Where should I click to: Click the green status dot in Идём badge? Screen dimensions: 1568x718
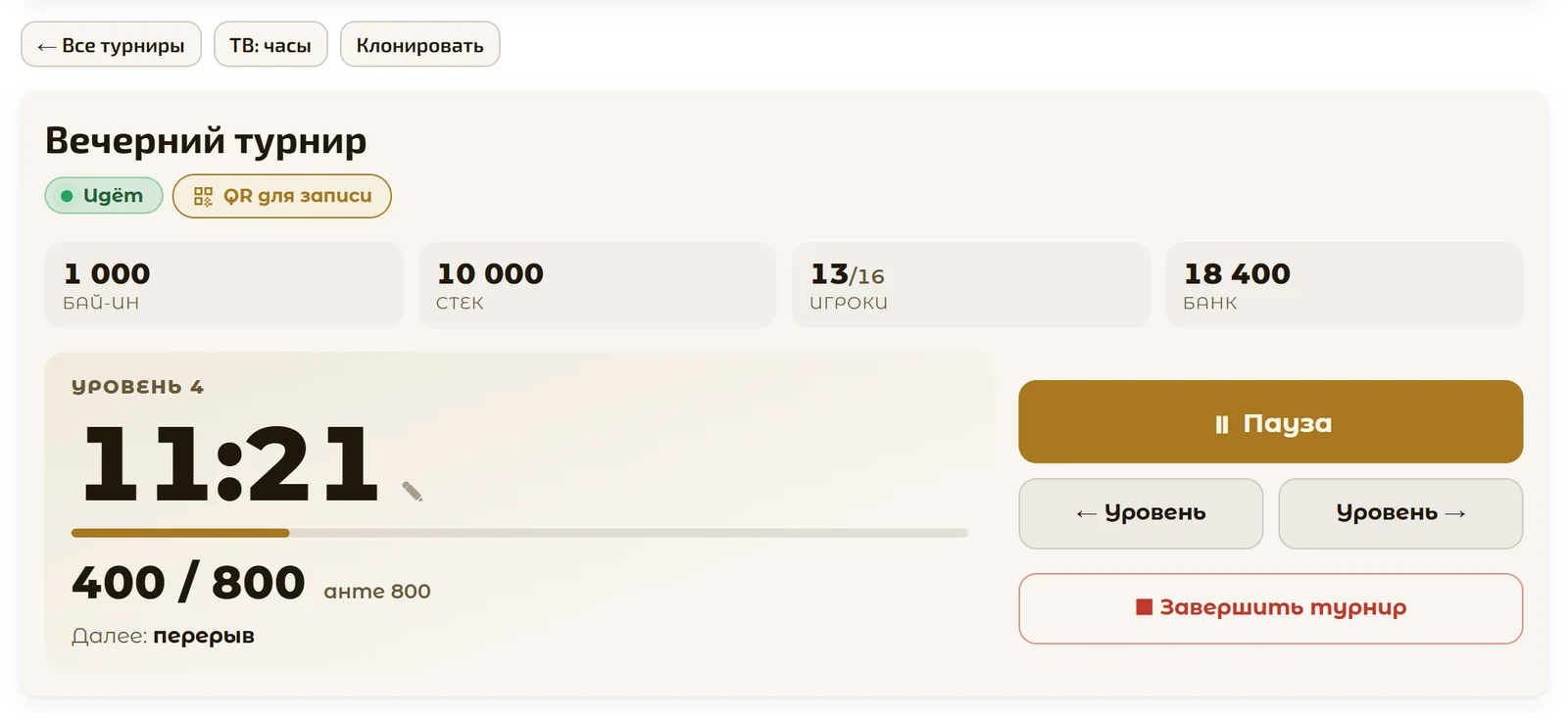67,196
